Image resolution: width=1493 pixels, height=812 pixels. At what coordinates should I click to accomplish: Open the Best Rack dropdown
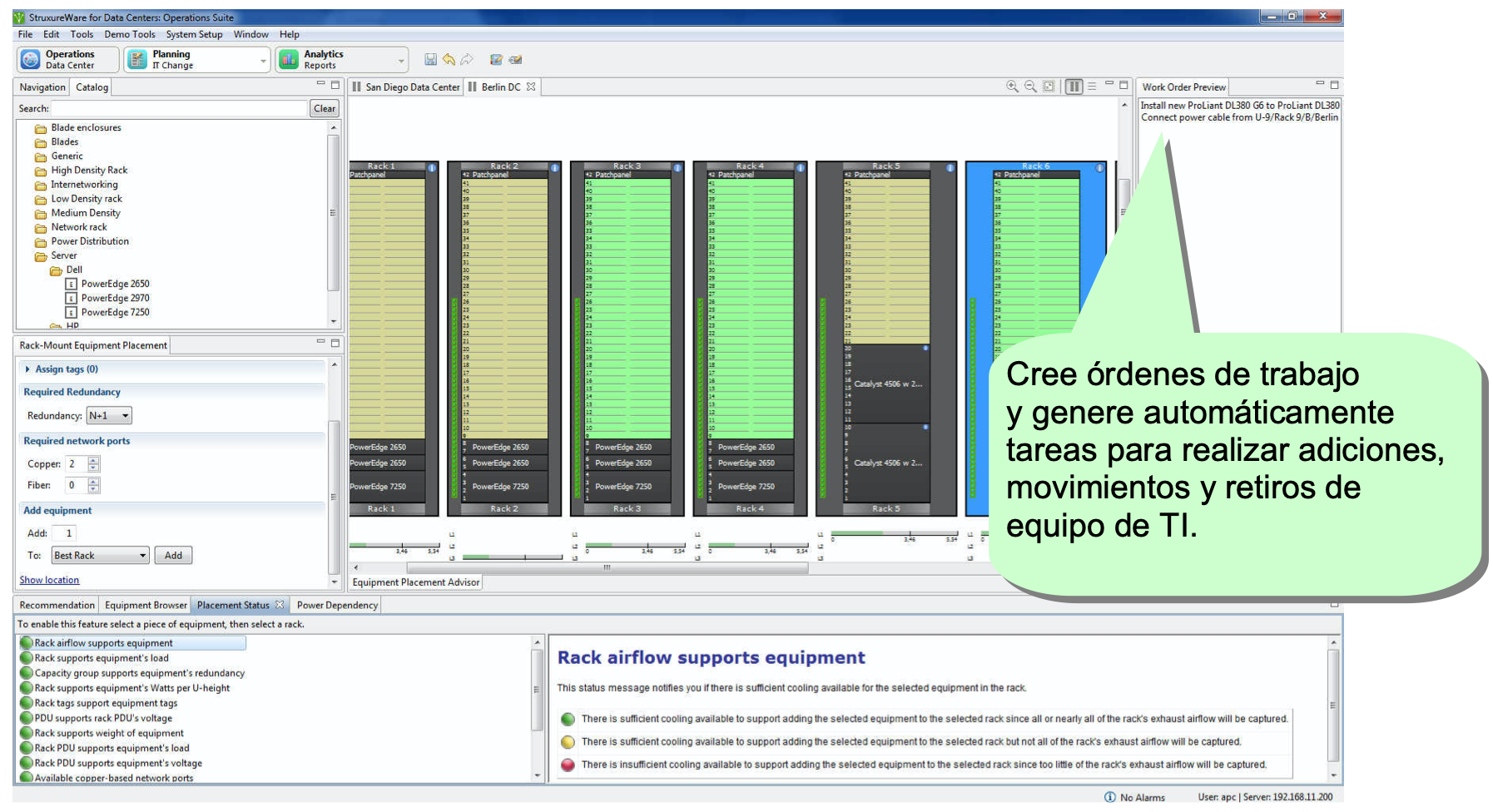tap(100, 555)
